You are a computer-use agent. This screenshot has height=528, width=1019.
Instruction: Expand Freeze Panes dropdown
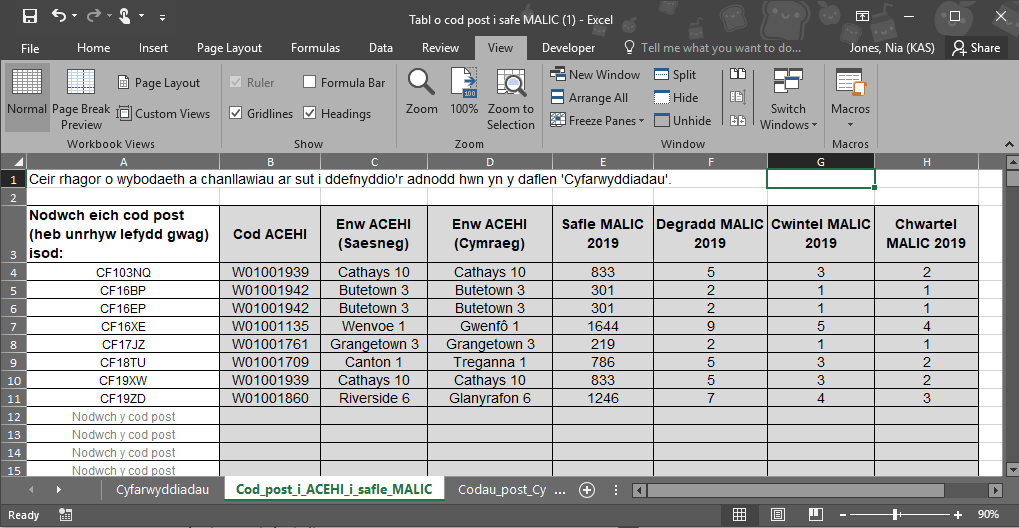[595, 121]
